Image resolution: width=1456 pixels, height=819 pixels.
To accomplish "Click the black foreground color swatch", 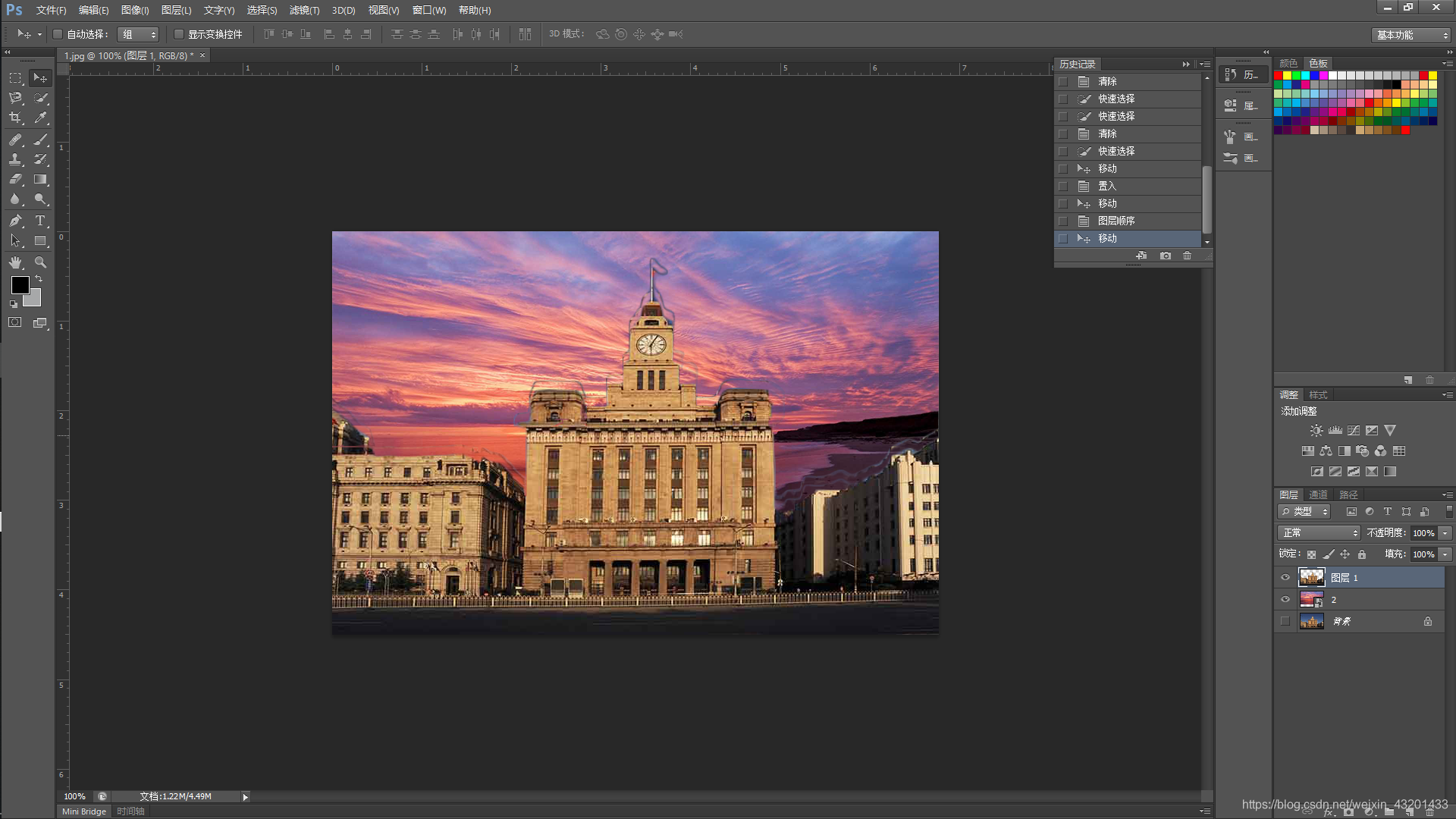I will [x=20, y=285].
